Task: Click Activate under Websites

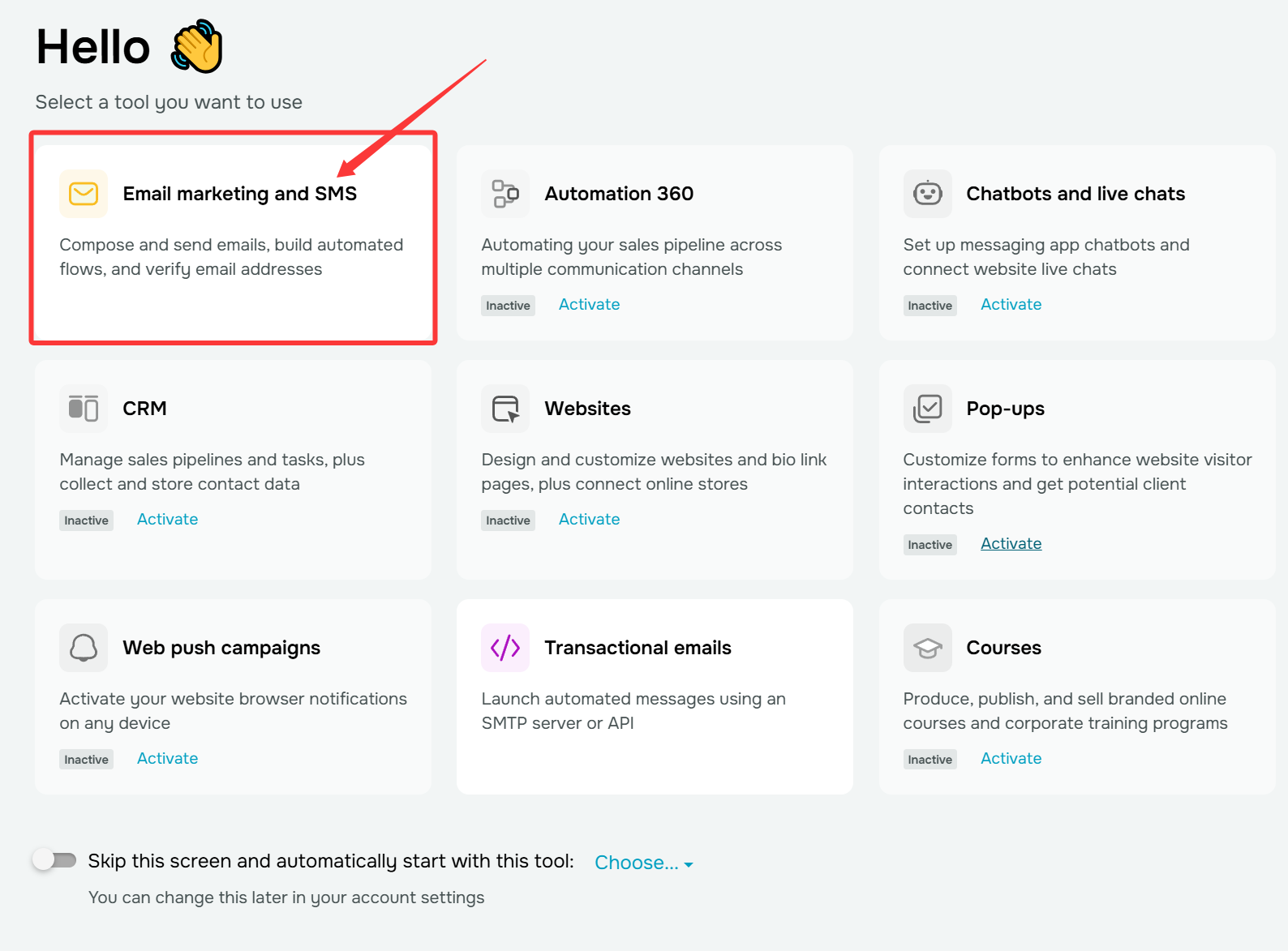Action: click(589, 520)
